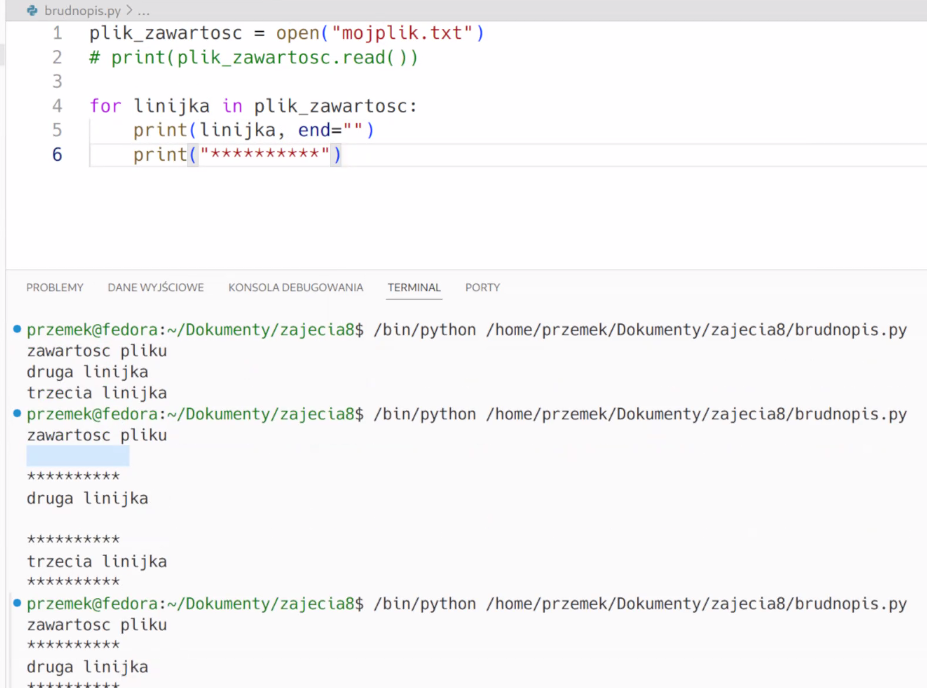Click the Python file icon in the breadcrumb
The image size is (927, 688).
pyautogui.click(x=33, y=11)
